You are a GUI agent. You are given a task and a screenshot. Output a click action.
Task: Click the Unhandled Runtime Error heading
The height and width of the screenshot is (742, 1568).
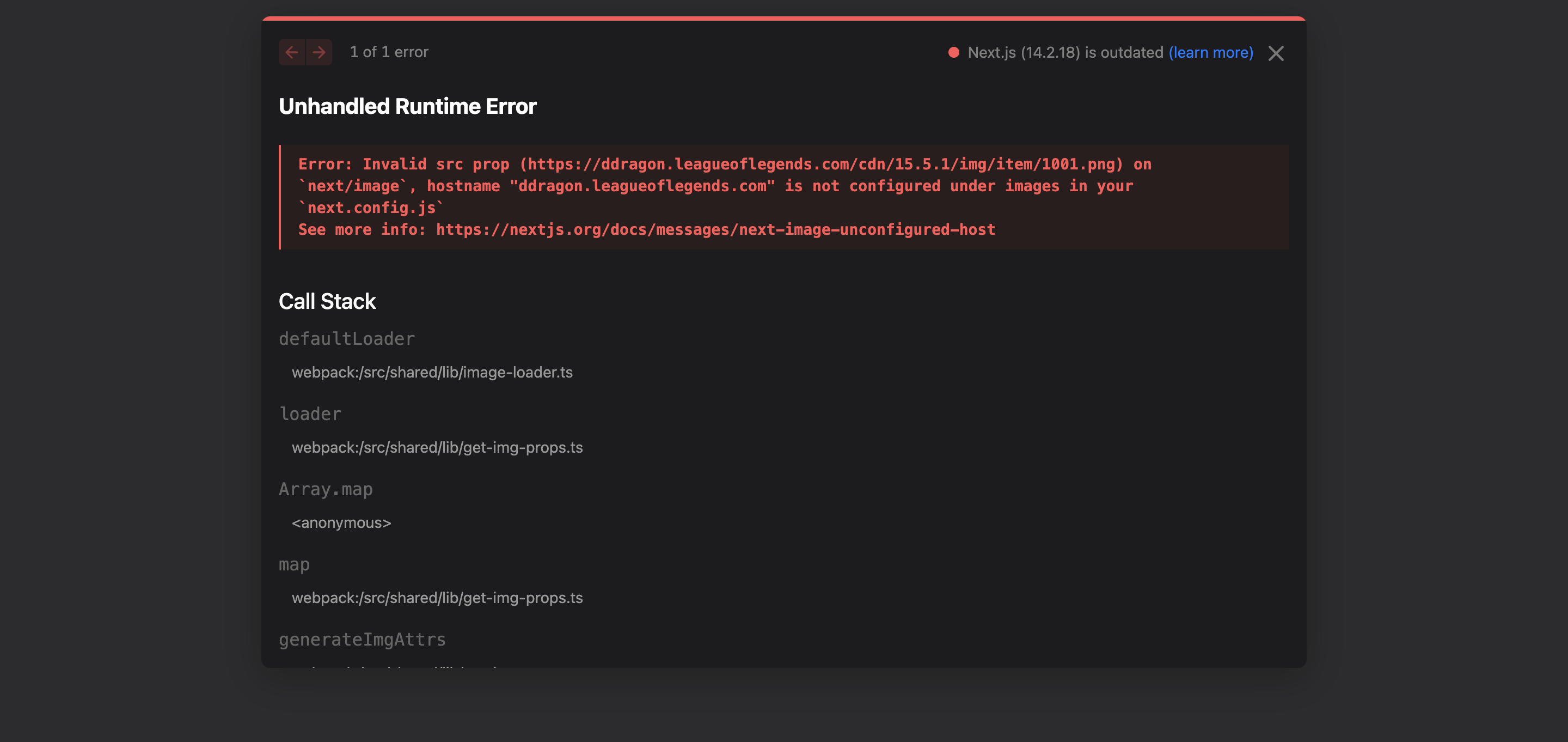(x=407, y=107)
